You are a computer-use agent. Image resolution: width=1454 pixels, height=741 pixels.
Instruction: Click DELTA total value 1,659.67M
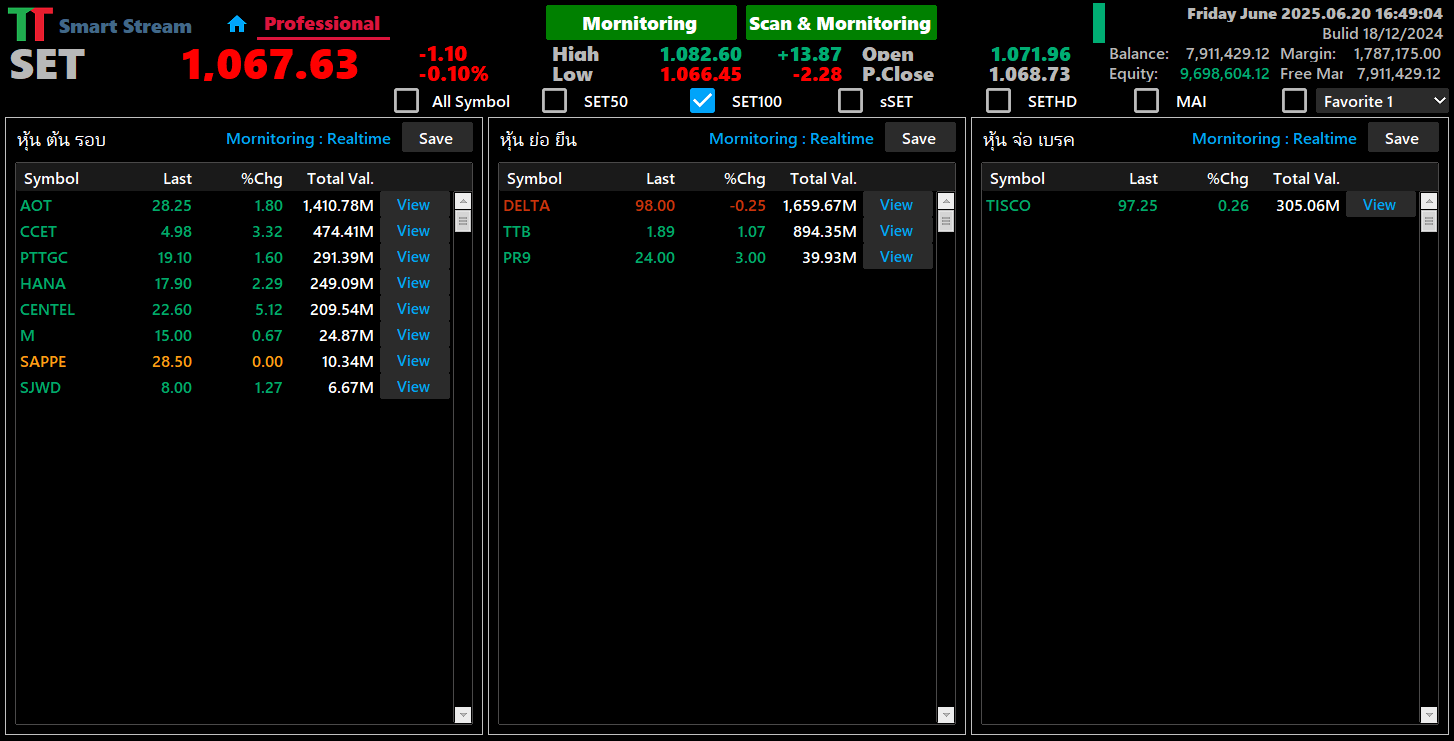(x=819, y=206)
